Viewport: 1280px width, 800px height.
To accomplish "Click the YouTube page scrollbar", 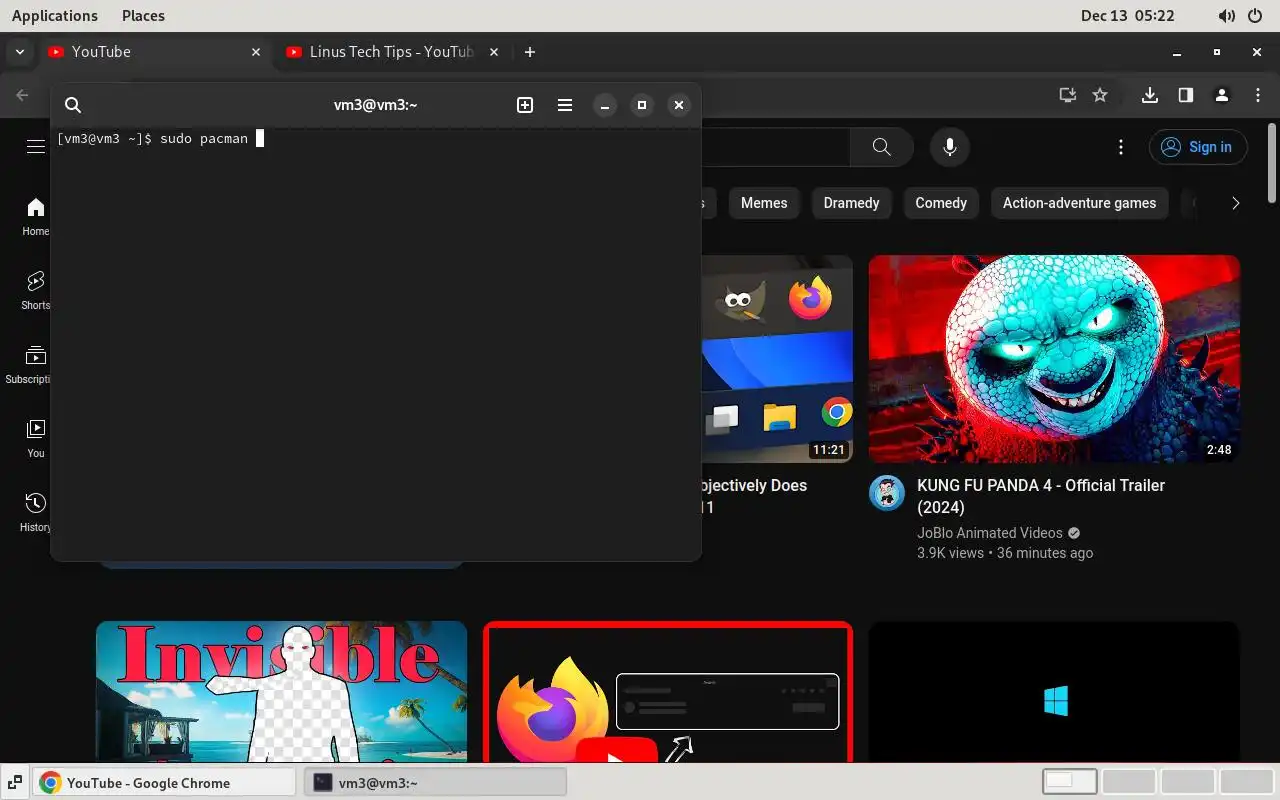I will click(1272, 163).
